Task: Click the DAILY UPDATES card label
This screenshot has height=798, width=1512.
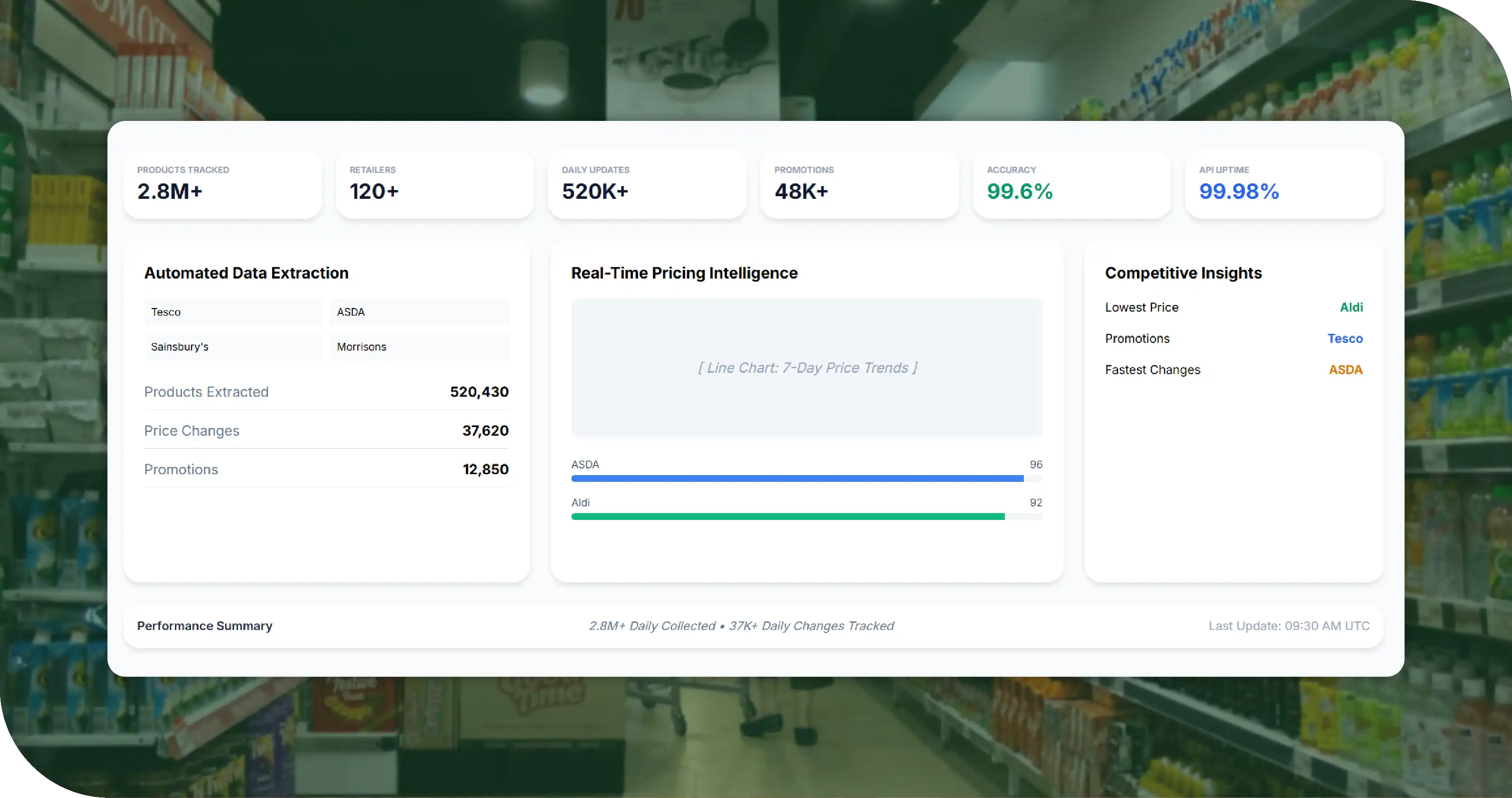Action: (595, 170)
